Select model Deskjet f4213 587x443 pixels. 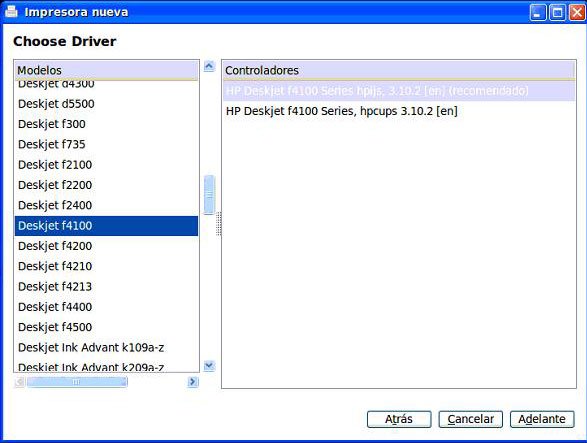tap(106, 287)
